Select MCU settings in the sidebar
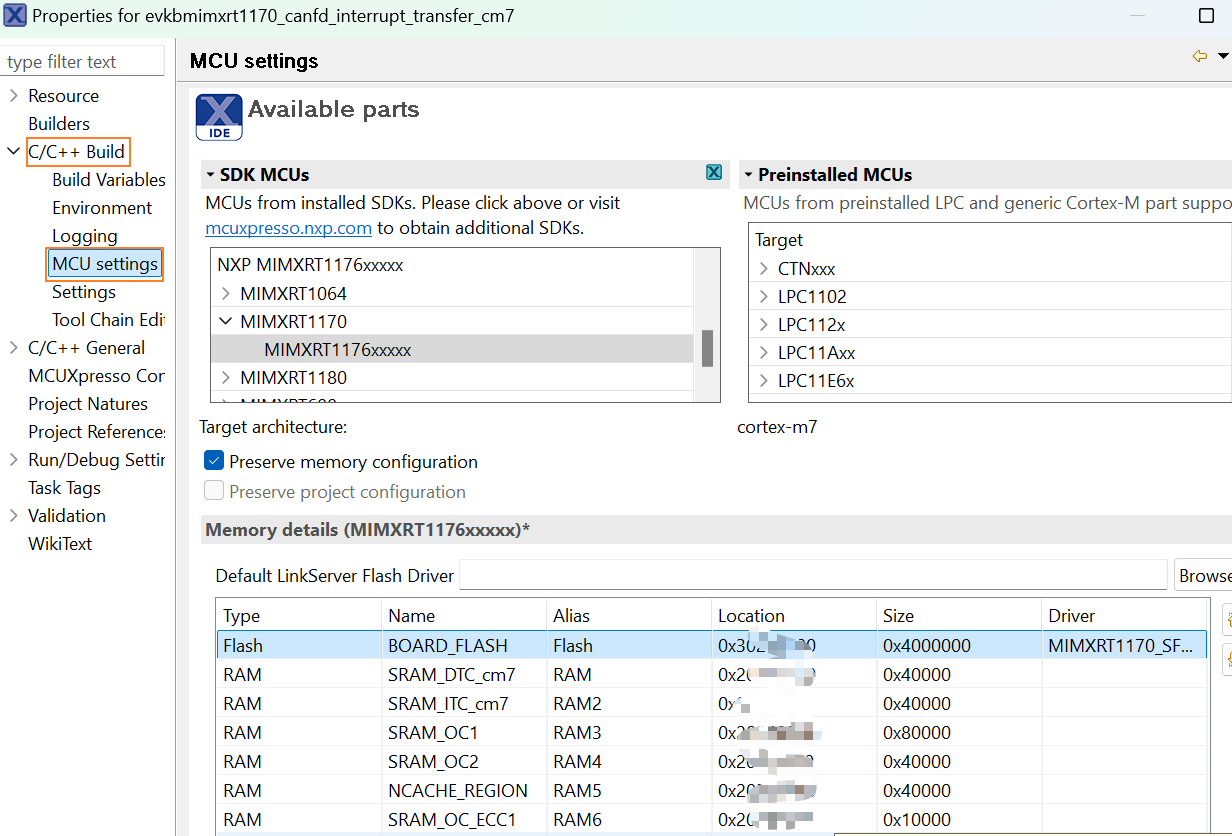 pyautogui.click(x=105, y=264)
